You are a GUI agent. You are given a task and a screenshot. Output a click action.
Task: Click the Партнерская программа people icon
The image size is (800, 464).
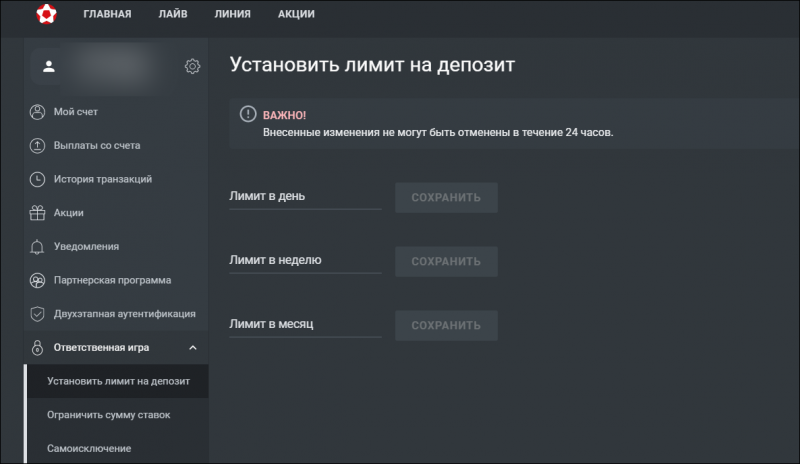[x=37, y=280]
